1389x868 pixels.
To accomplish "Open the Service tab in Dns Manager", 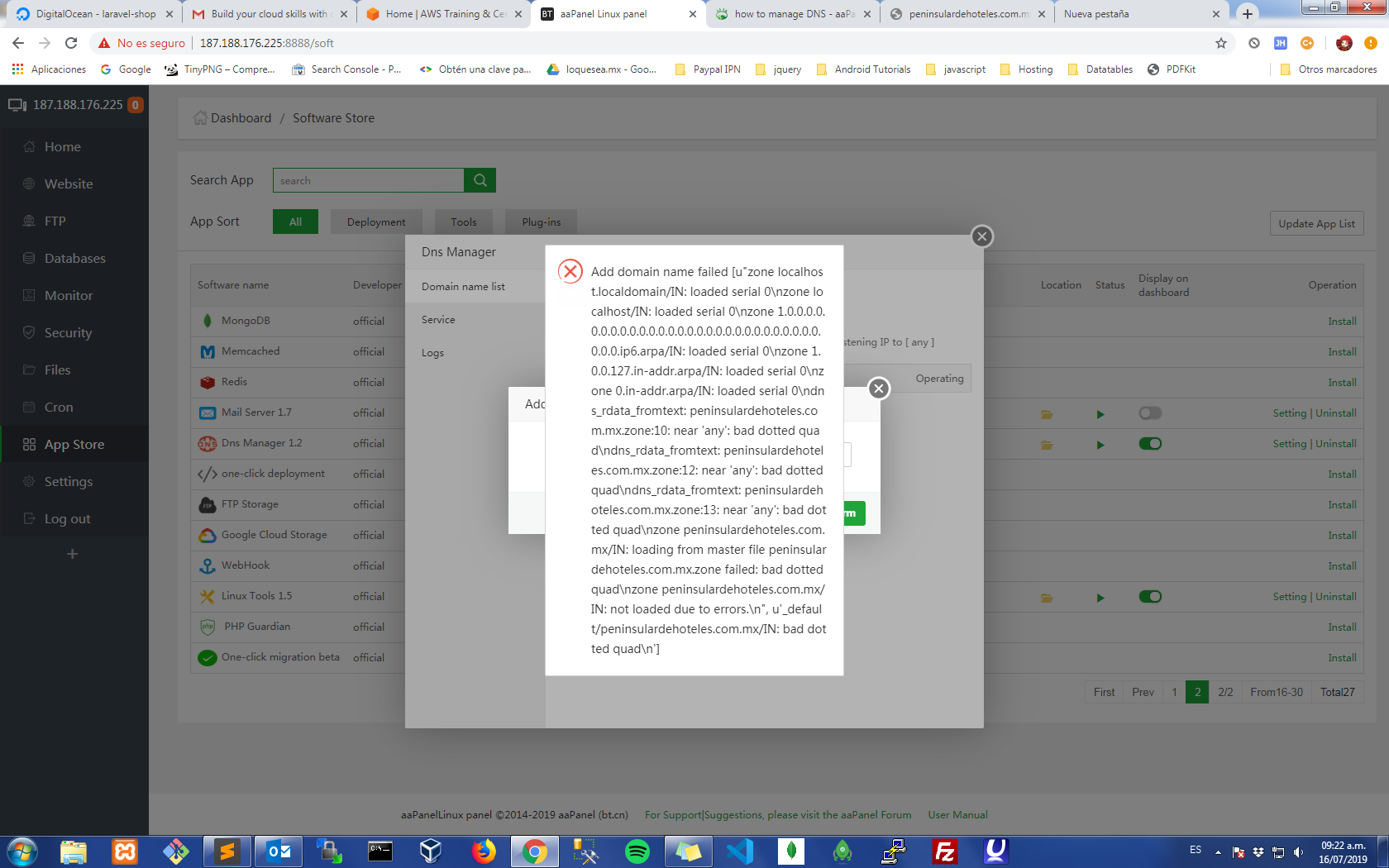I will (438, 320).
